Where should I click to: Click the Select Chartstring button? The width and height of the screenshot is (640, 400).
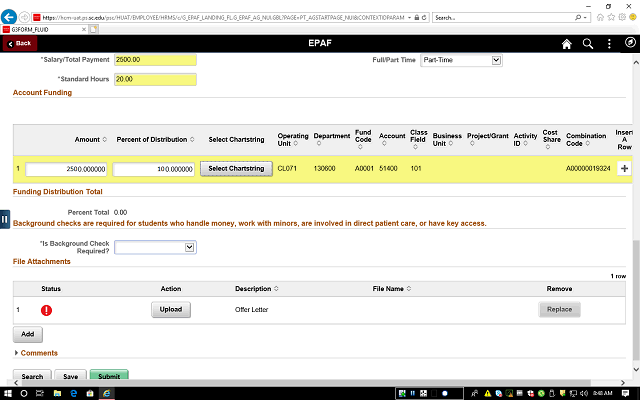[236, 169]
